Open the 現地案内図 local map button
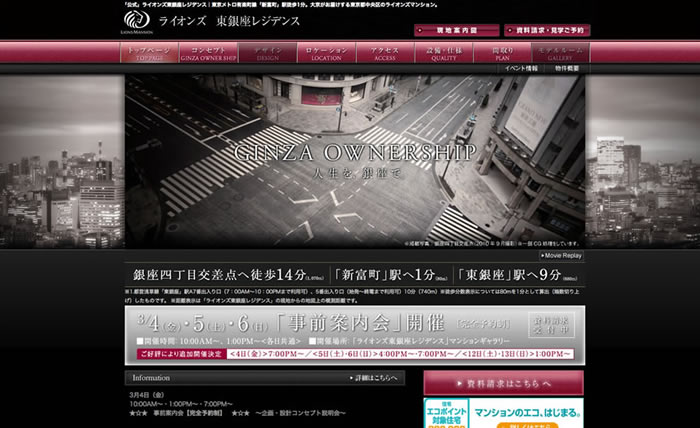700x428 pixels. point(456,30)
